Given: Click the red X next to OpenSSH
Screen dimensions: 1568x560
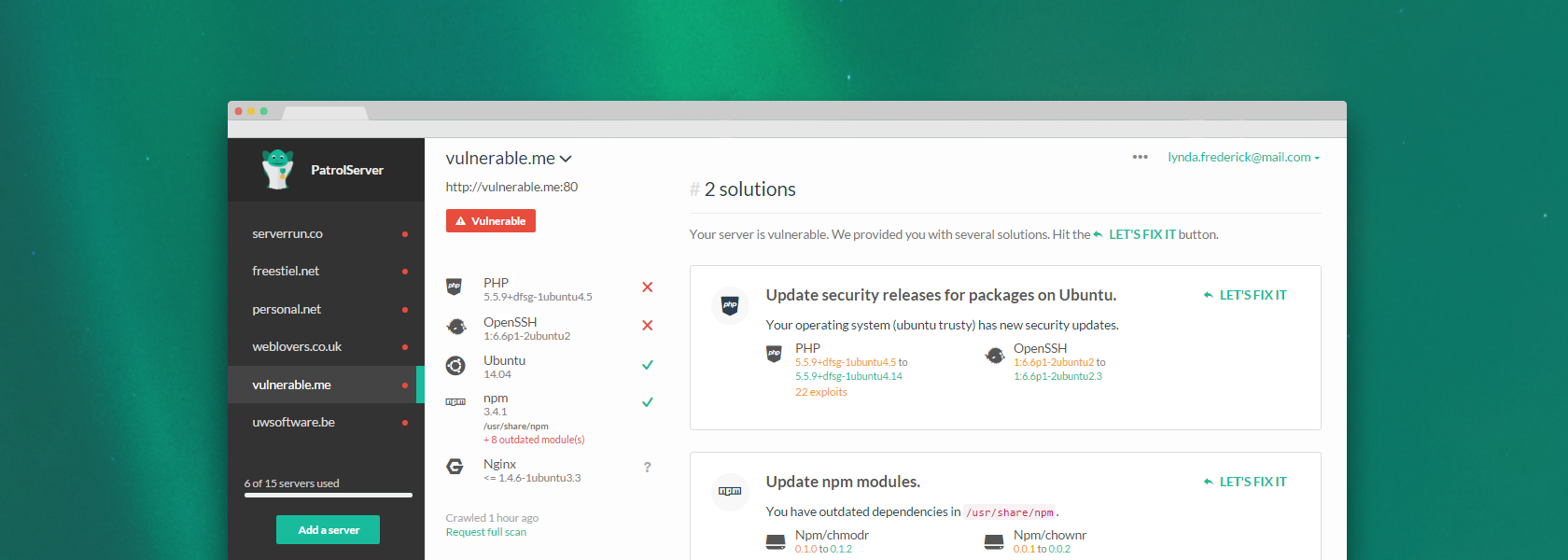Looking at the screenshot, I should pos(647,326).
